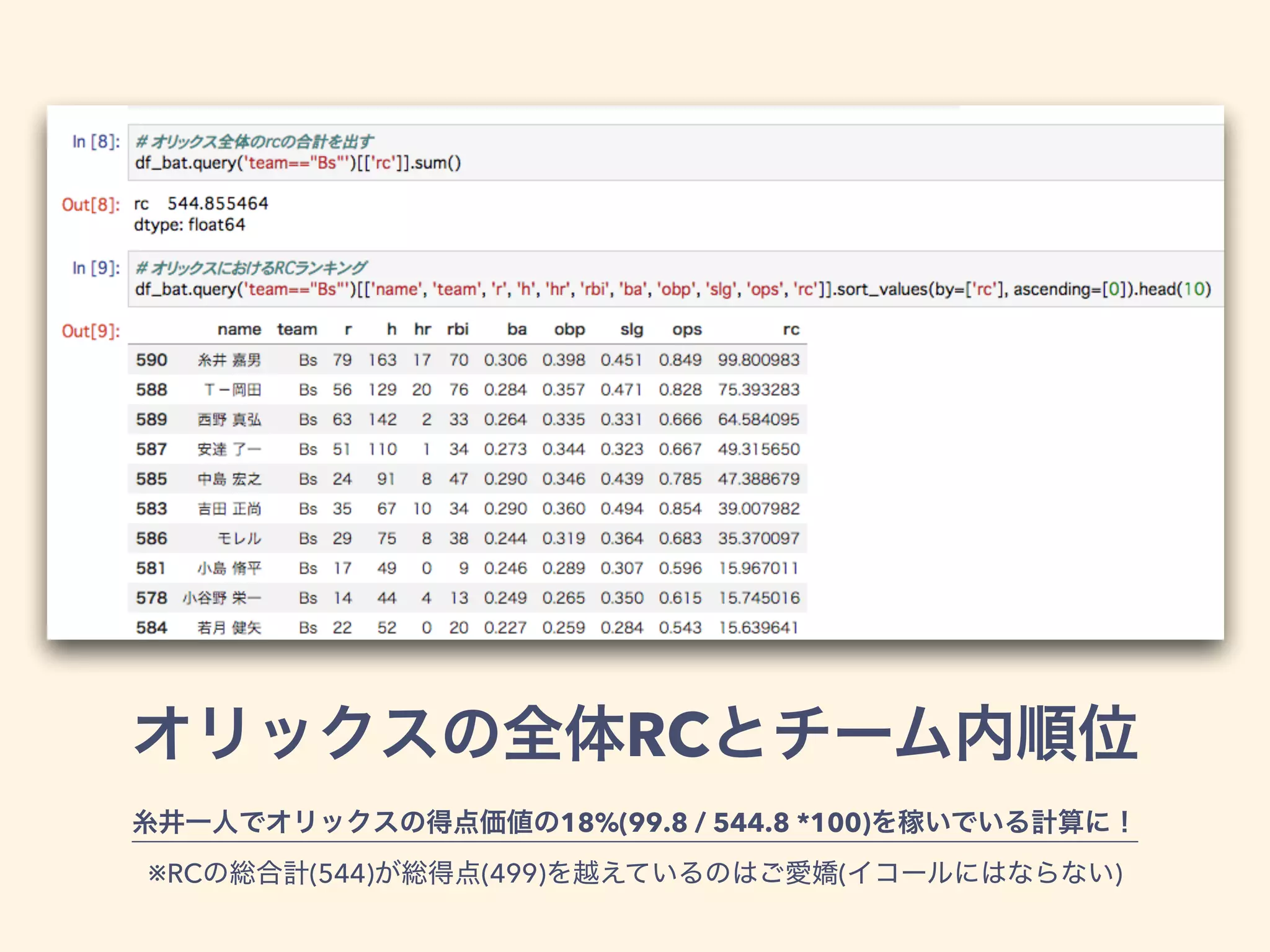
Task: Click the 'hr' column header
Action: point(422,329)
